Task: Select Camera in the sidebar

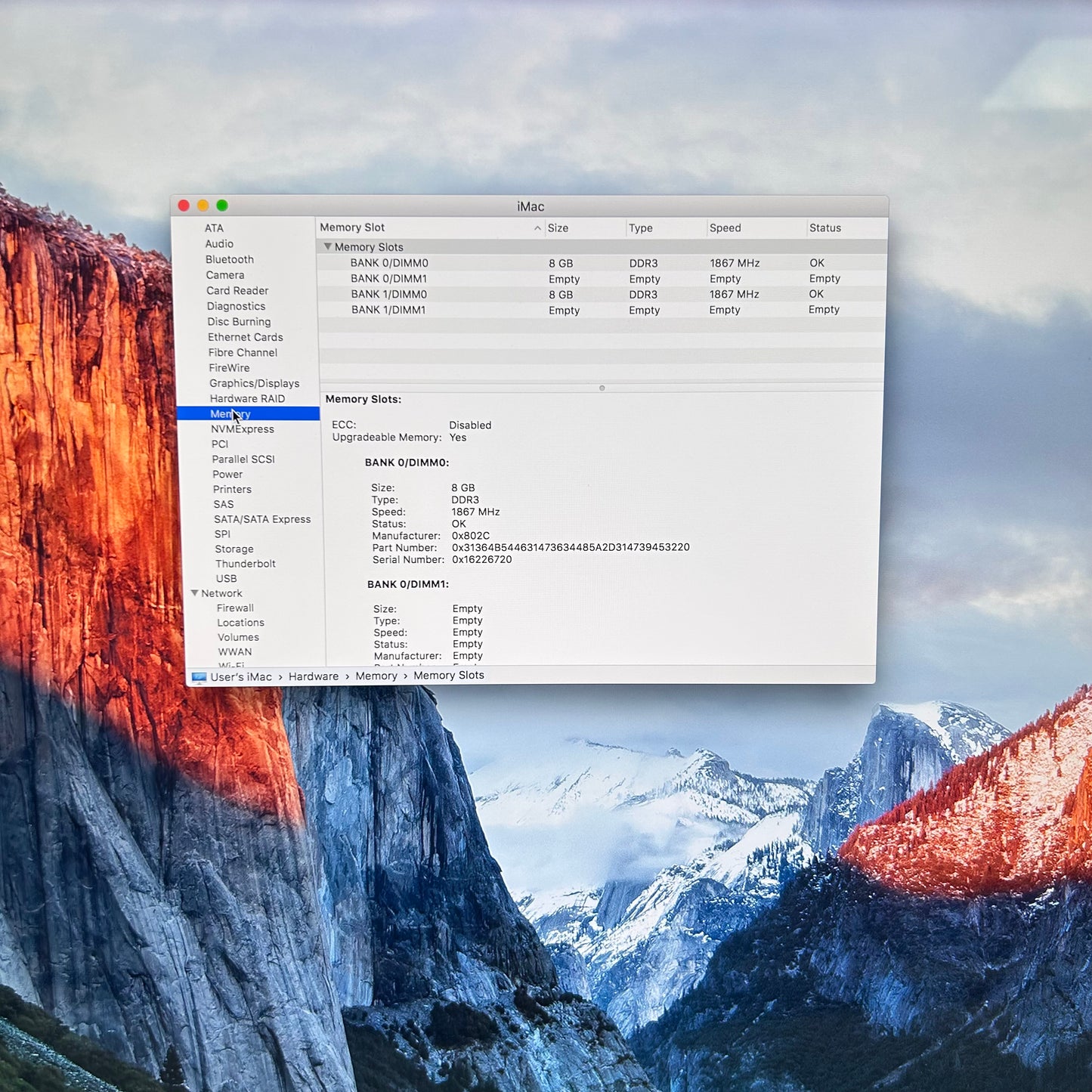Action: (225, 275)
